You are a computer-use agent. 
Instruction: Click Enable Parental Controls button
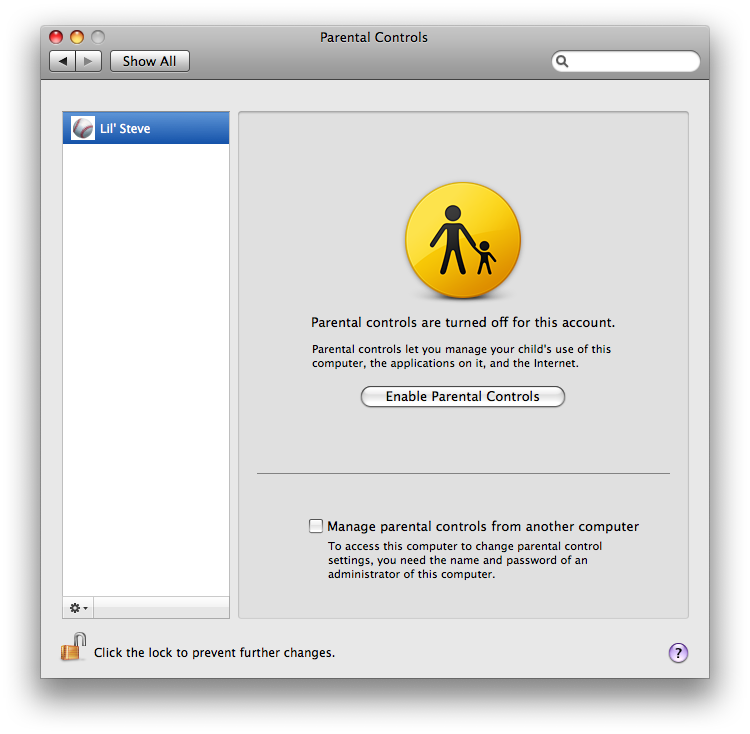tap(463, 396)
